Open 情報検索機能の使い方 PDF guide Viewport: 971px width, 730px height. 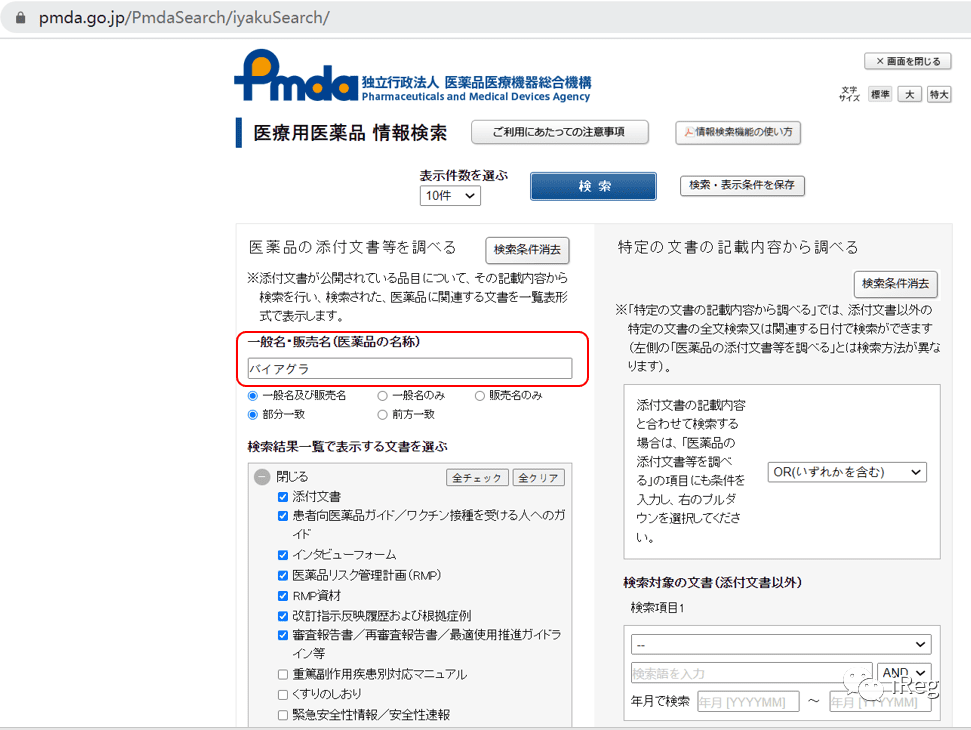pyautogui.click(x=738, y=132)
